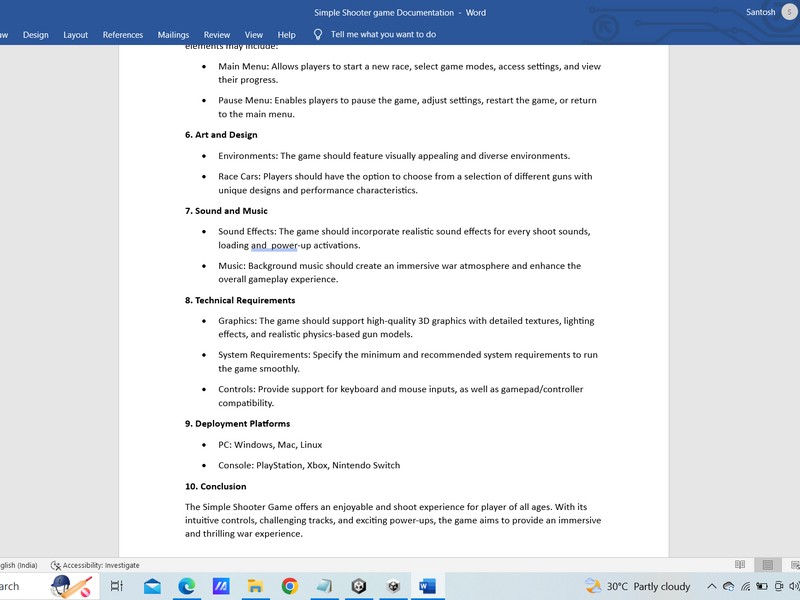This screenshot has height=600, width=800.
Task: Click the tray icon beside the battery
Action: click(x=779, y=586)
